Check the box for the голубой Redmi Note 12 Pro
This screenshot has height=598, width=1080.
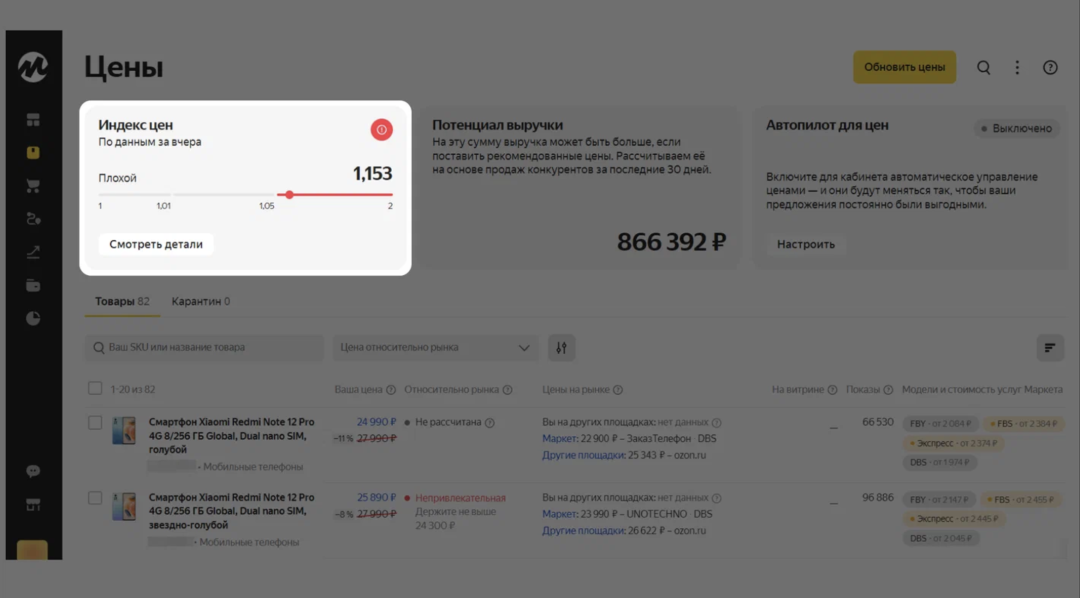(x=95, y=422)
